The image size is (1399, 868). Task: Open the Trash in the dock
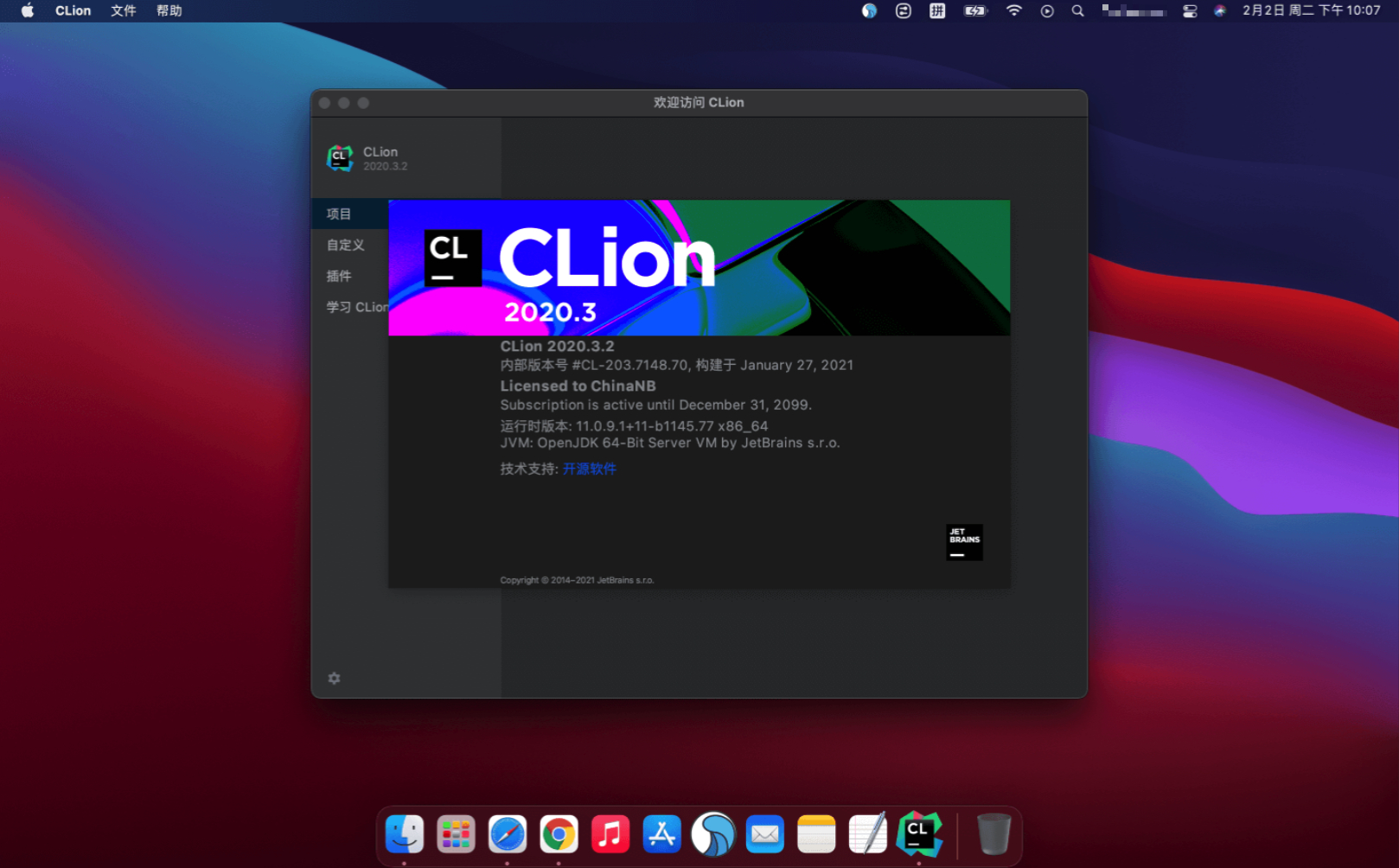point(993,834)
